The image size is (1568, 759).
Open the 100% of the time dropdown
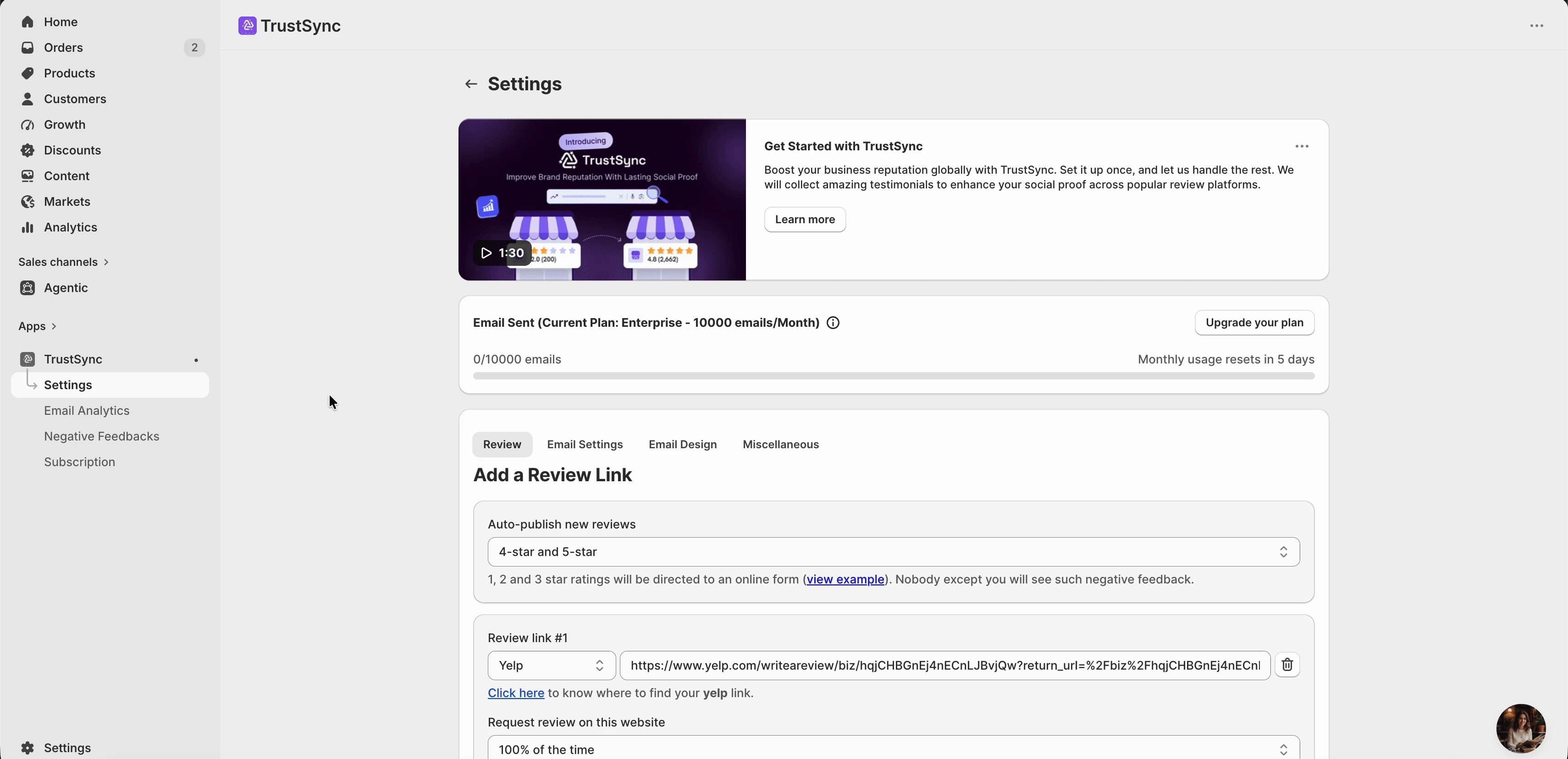[894, 748]
